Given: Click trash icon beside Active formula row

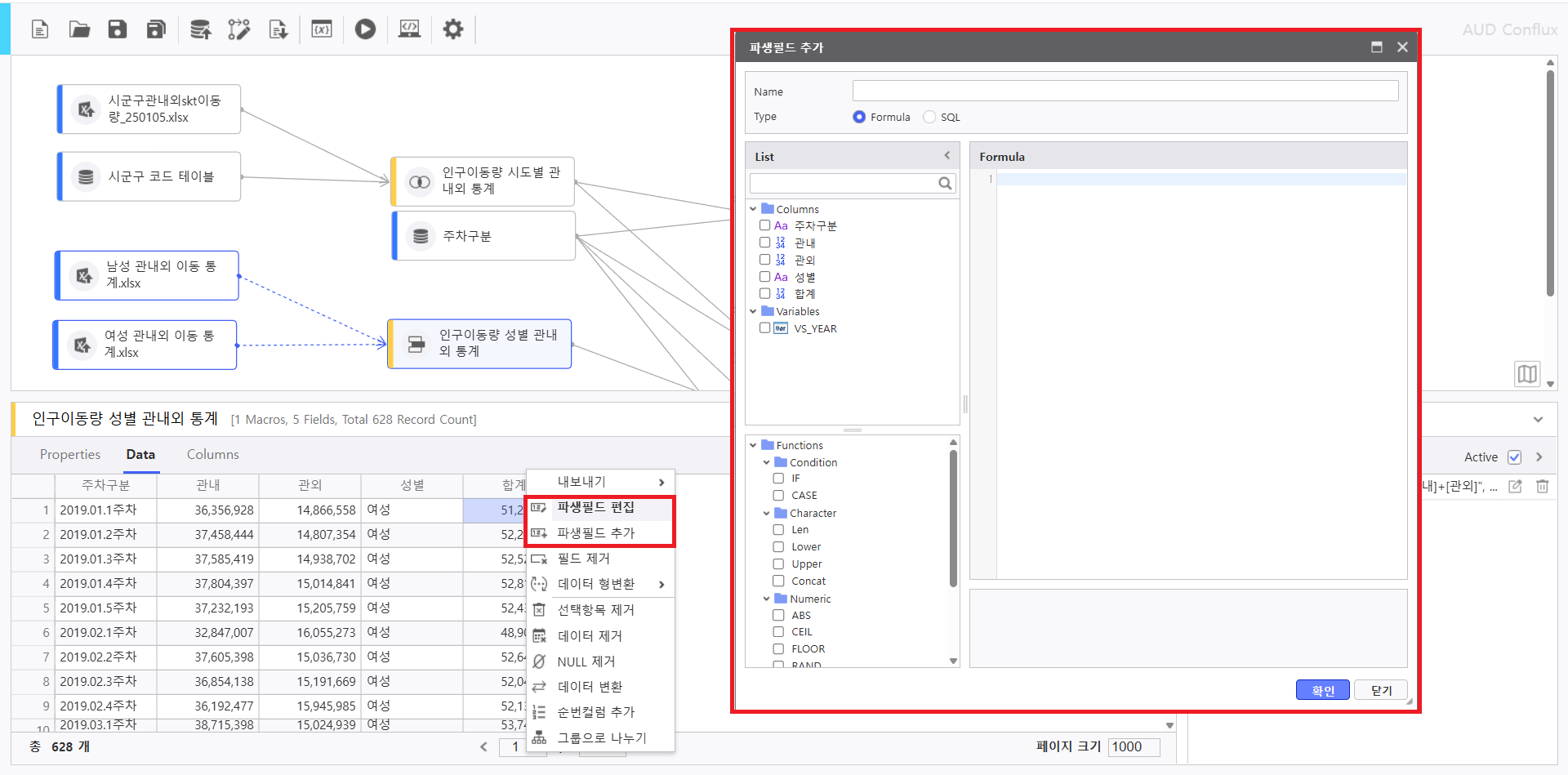Looking at the screenshot, I should [x=1543, y=487].
